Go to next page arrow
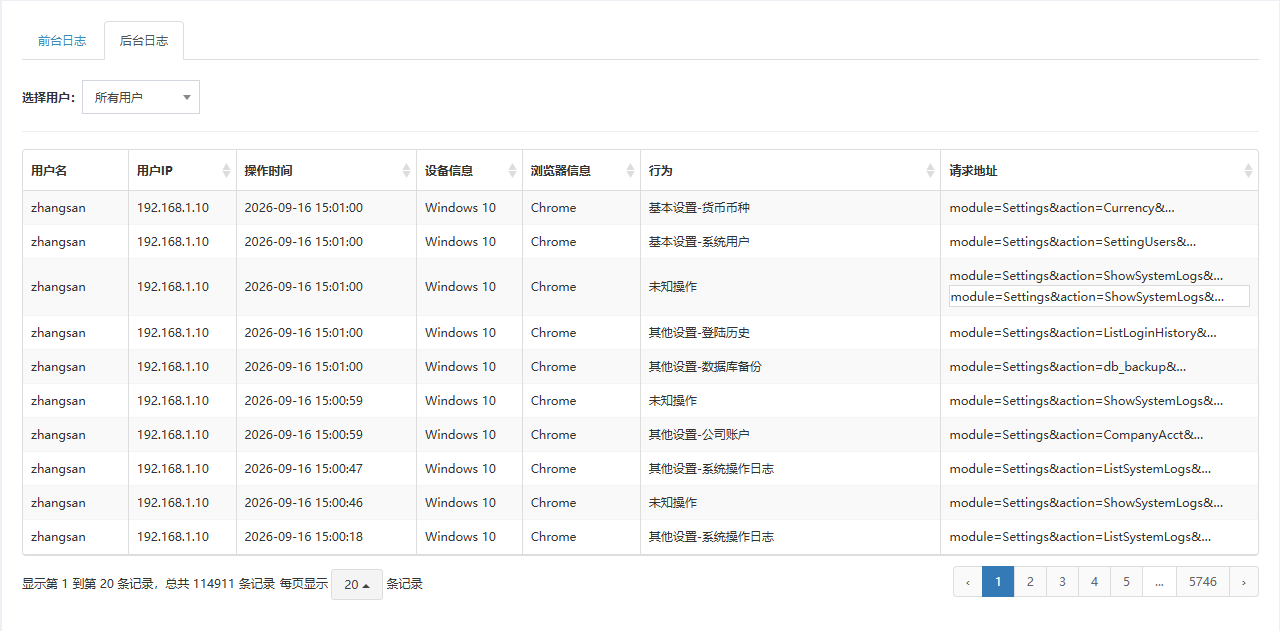This screenshot has width=1280, height=631. pyautogui.click(x=1243, y=582)
